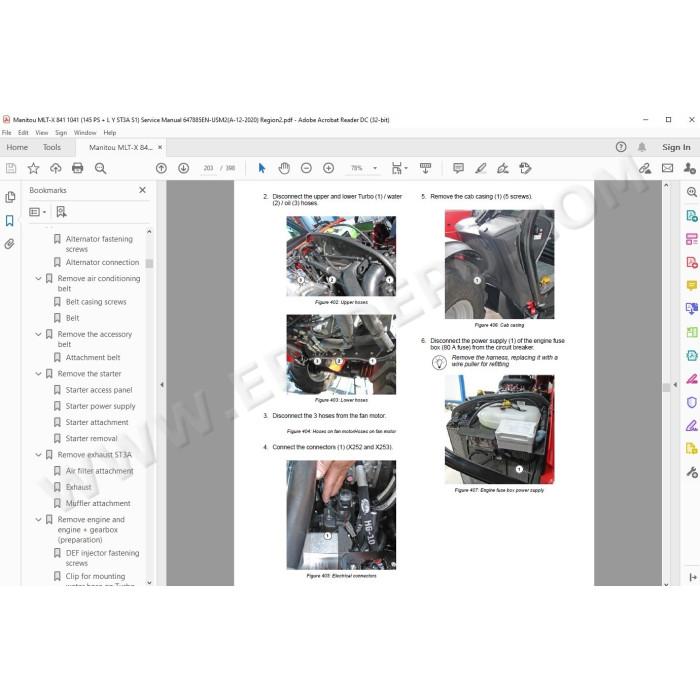Image resolution: width=700 pixels, height=700 pixels.
Task: Toggle the Bookmarks panel icon
Action: [9, 221]
